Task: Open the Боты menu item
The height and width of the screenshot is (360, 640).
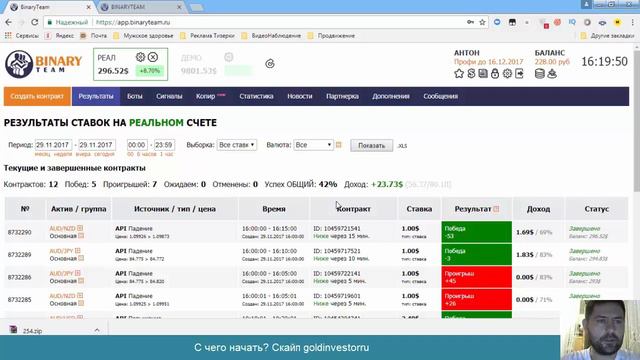Action: coord(135,96)
